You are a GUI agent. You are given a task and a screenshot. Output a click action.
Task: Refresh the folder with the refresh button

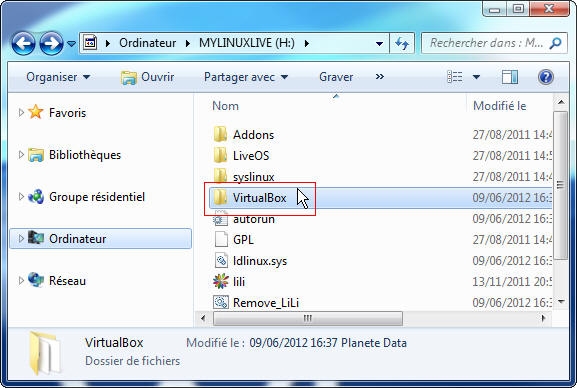[402, 43]
